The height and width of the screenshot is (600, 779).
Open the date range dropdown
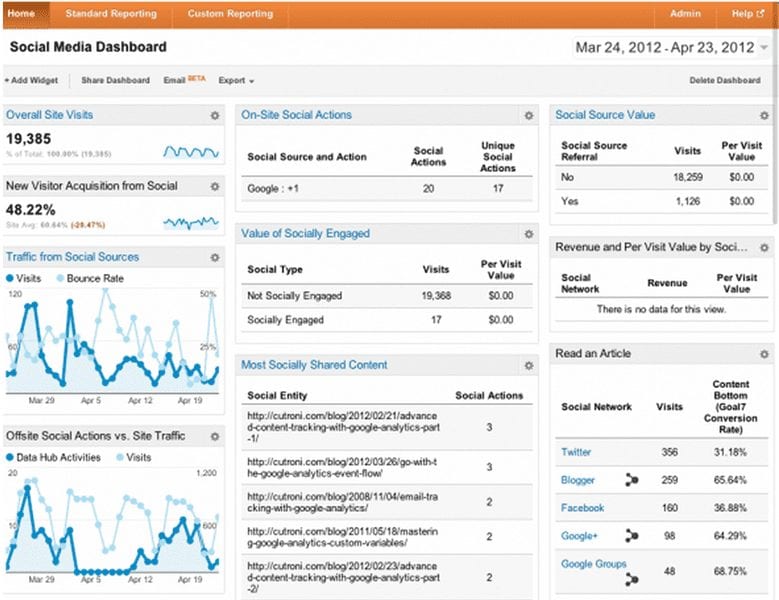tap(672, 48)
